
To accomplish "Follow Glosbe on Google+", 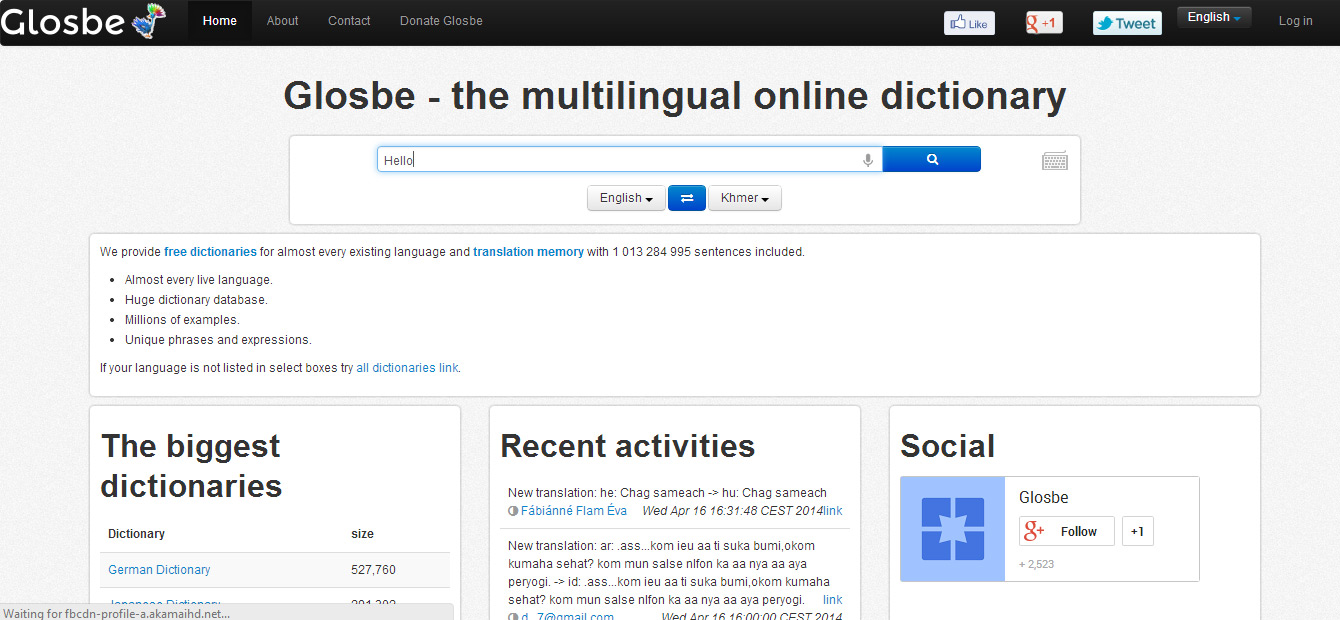I will [x=1066, y=531].
